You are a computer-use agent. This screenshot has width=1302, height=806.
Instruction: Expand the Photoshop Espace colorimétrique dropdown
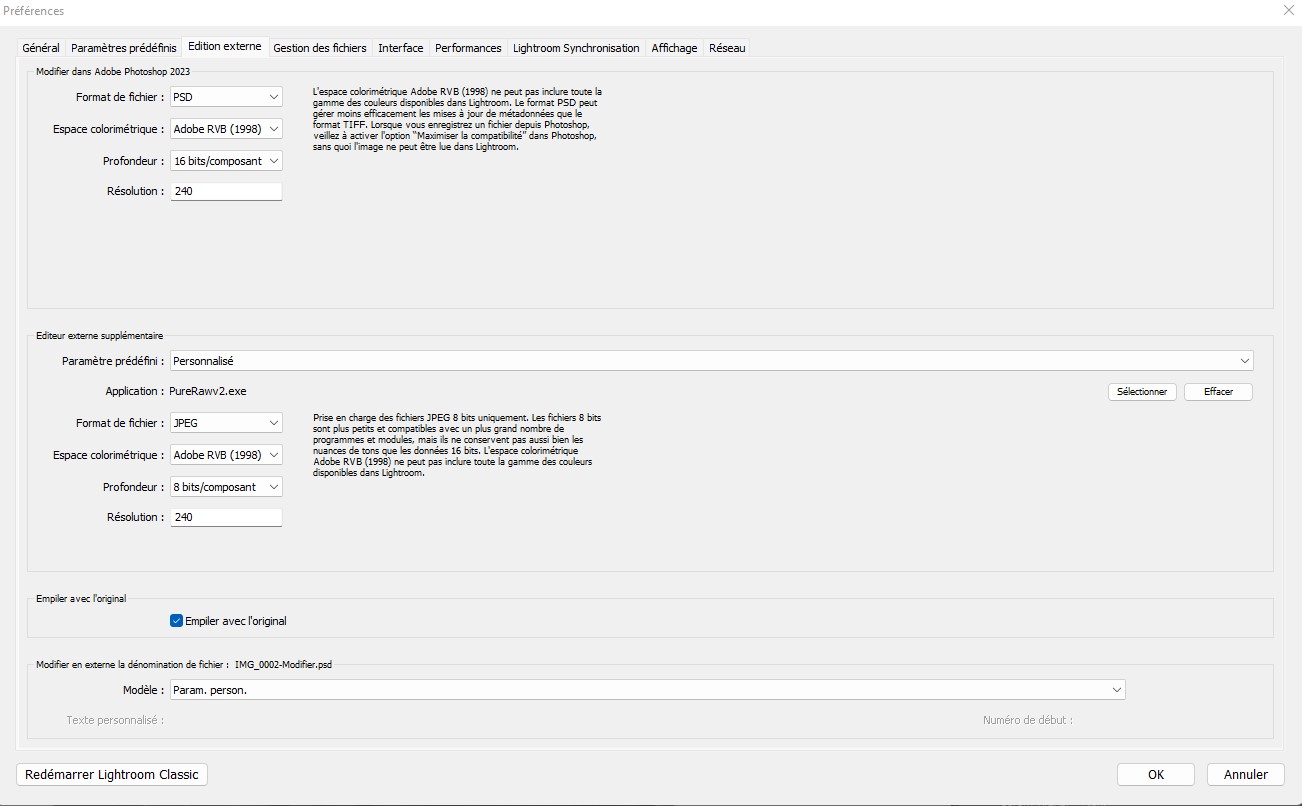226,129
